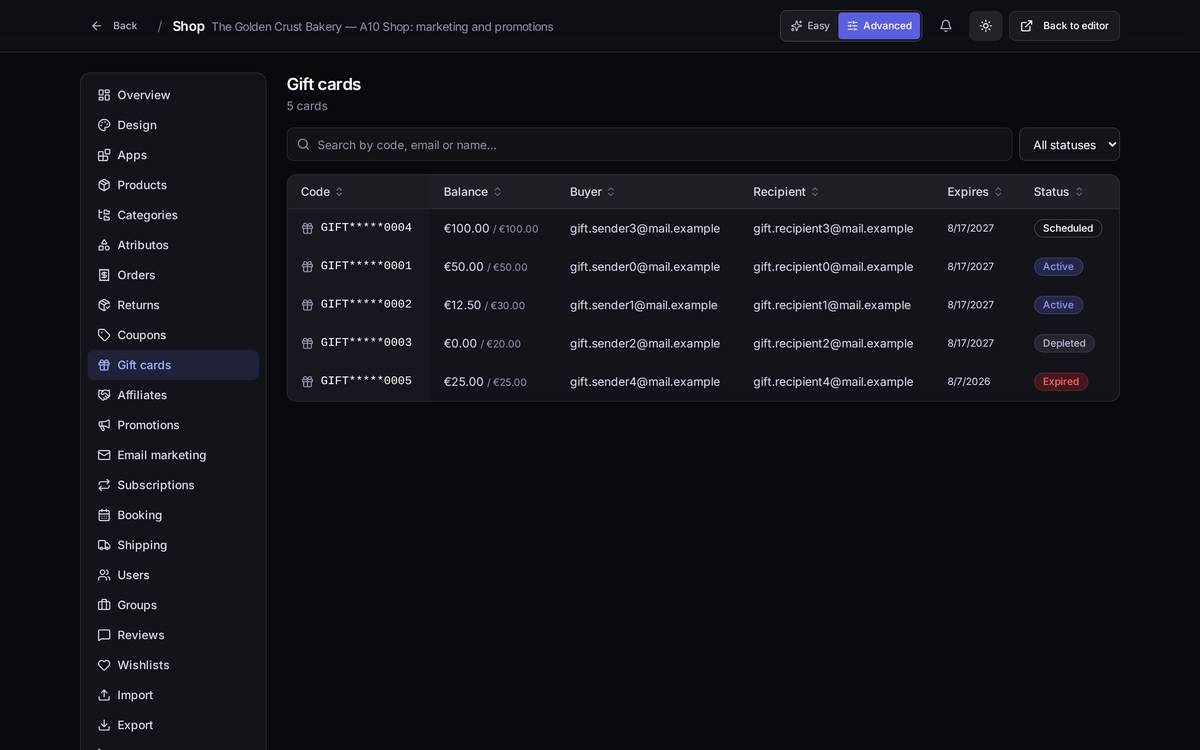
Task: Sort by Status column header
Action: click(1059, 192)
